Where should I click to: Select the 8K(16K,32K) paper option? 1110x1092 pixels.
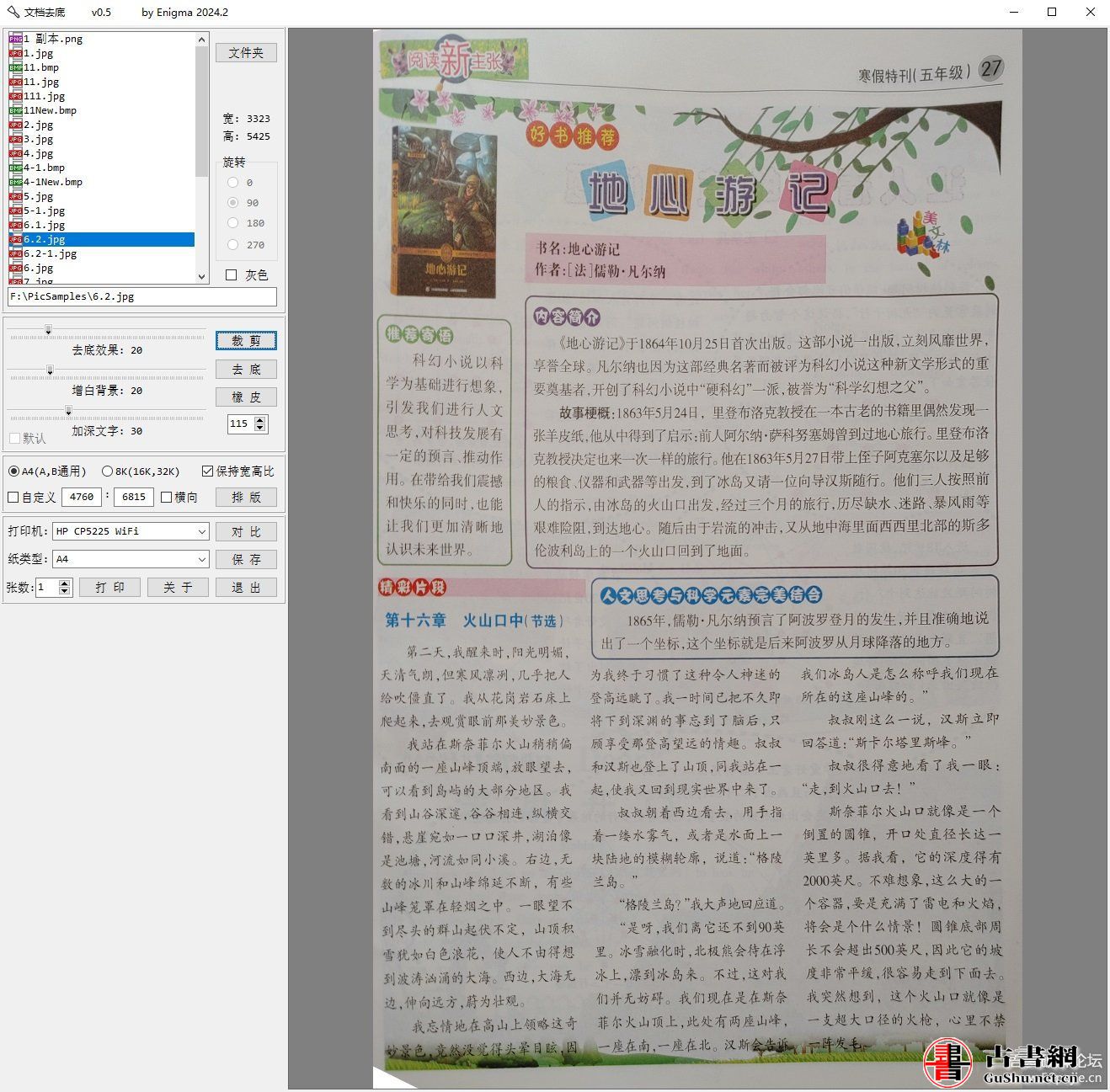[107, 471]
